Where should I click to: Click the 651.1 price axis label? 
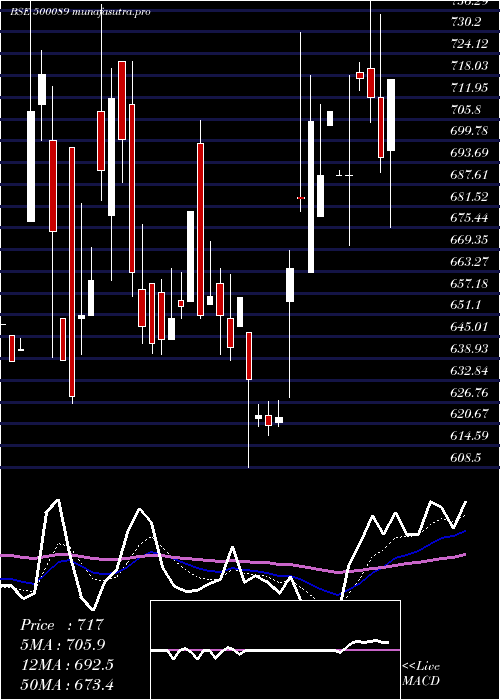pyautogui.click(x=466, y=305)
